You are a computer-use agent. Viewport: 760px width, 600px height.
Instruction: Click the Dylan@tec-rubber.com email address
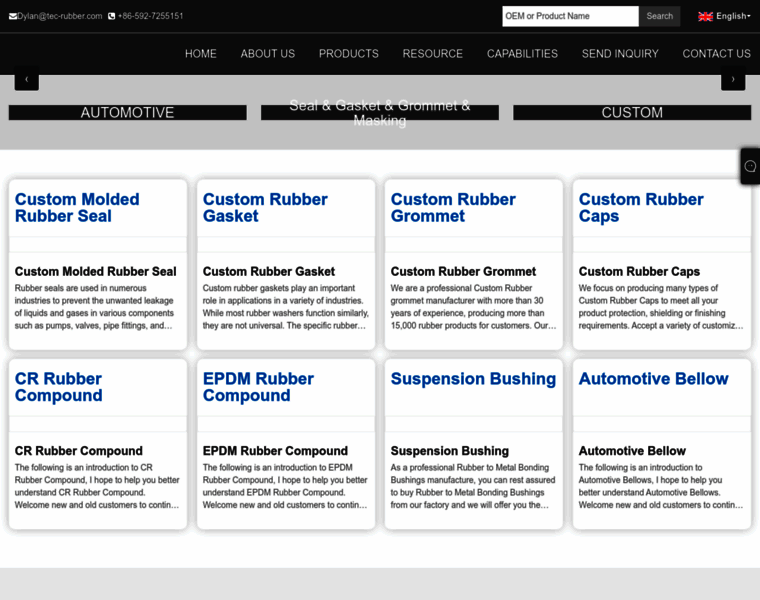[x=60, y=16]
